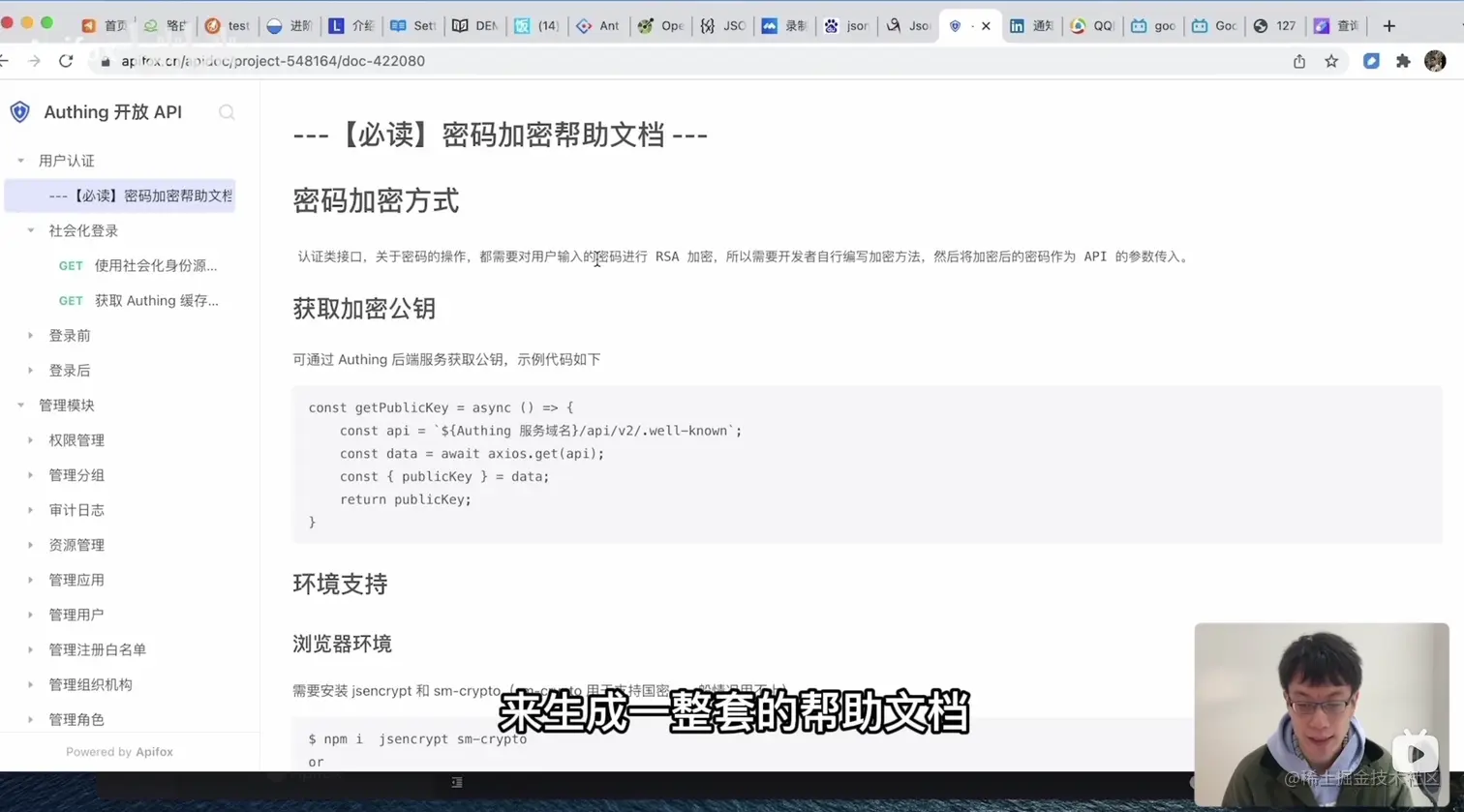1464x812 pixels.
Task: Switch to the Sett browser tab
Action: (413, 26)
